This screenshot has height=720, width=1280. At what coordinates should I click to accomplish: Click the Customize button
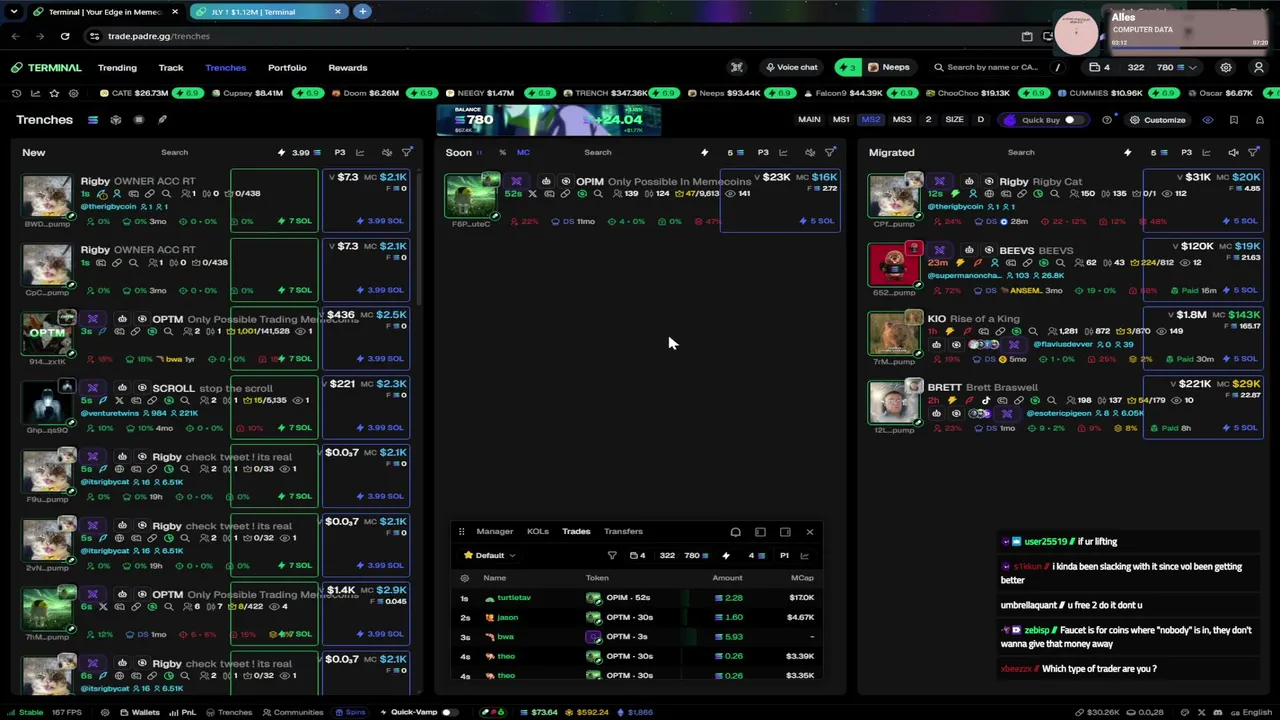tap(1157, 120)
